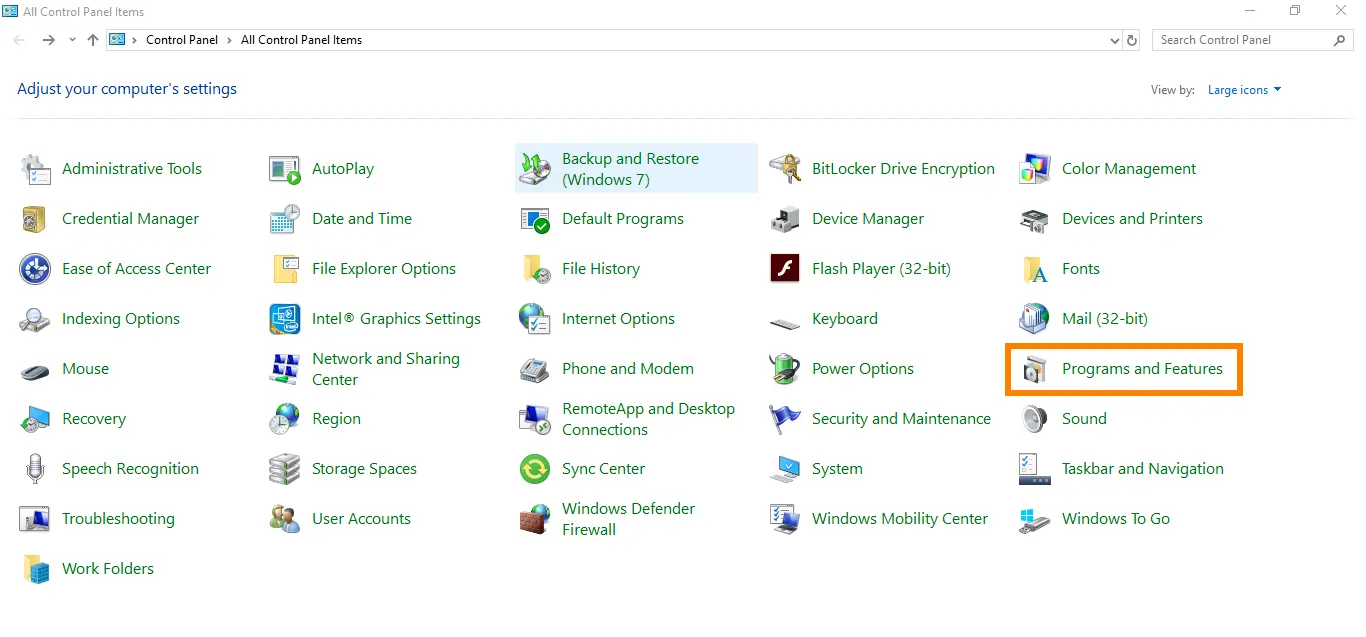Viewport: 1366px width, 637px height.
Task: Open the Region globe icon
Action: [x=285, y=419]
